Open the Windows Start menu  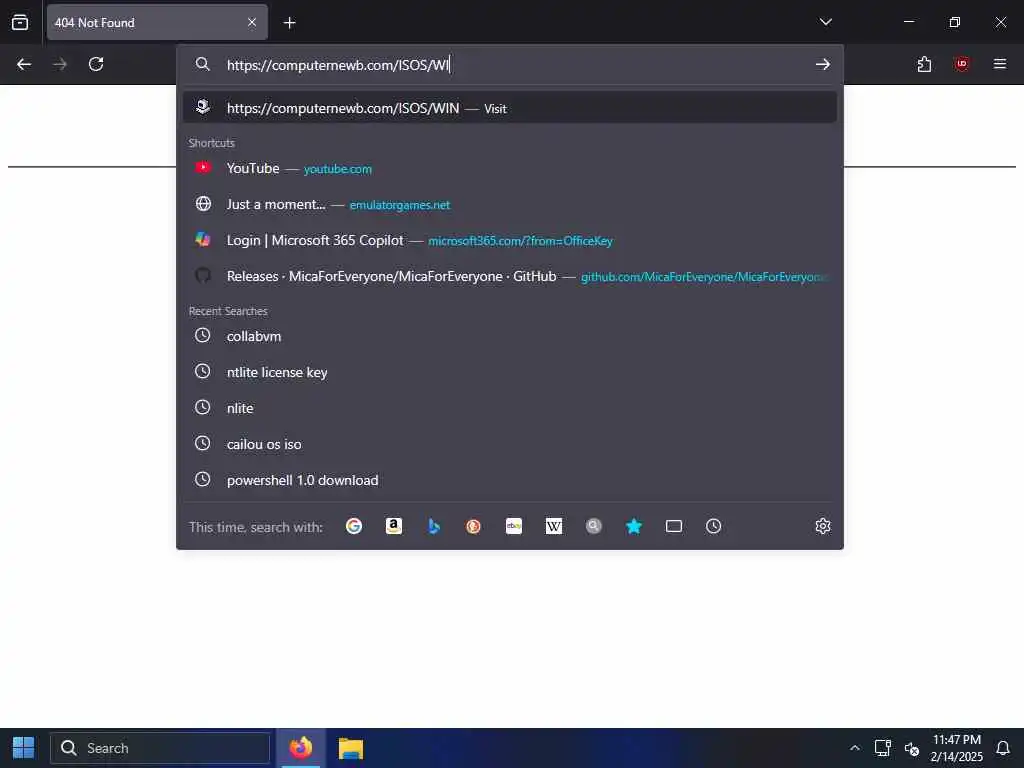coord(24,748)
